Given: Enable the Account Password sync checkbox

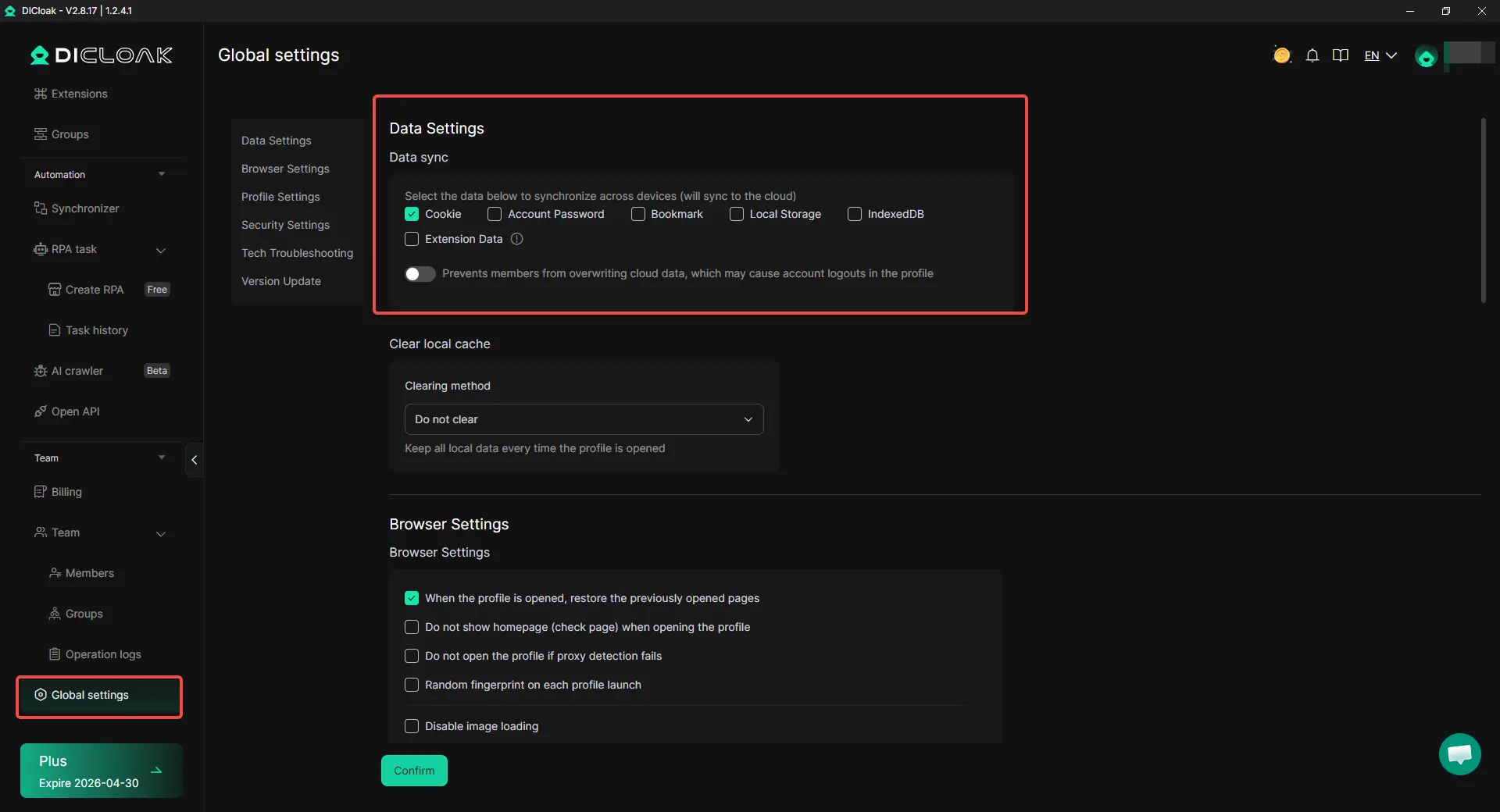Looking at the screenshot, I should [495, 214].
